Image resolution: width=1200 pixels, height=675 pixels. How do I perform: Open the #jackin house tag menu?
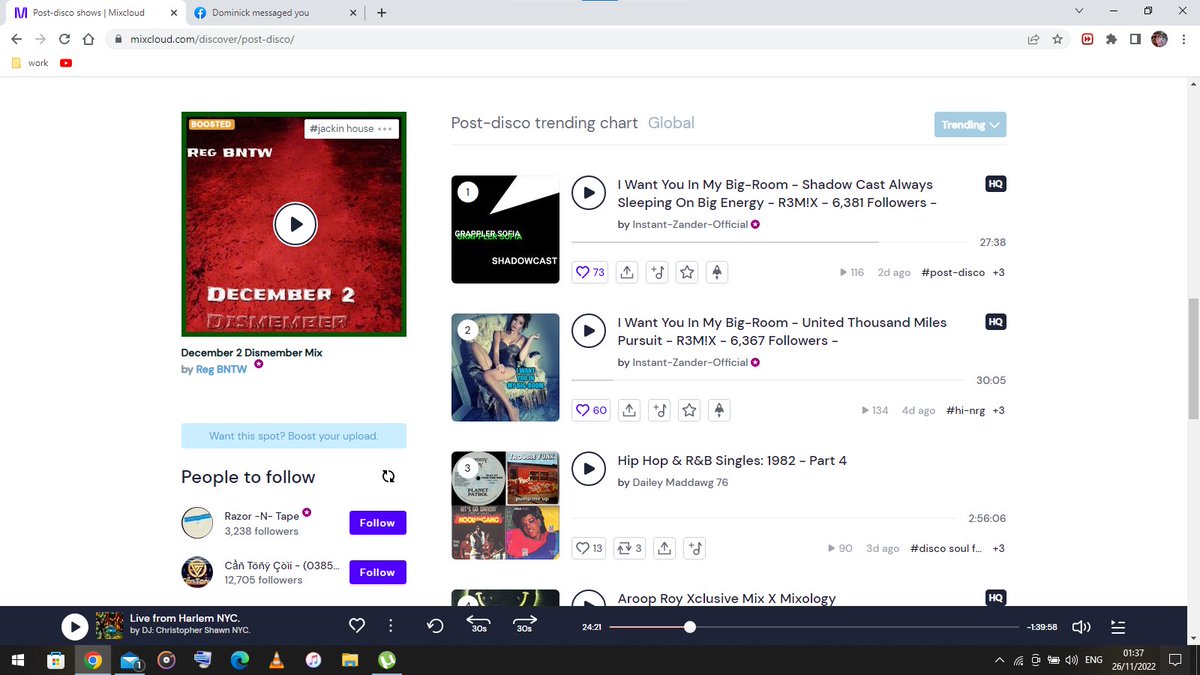385,129
